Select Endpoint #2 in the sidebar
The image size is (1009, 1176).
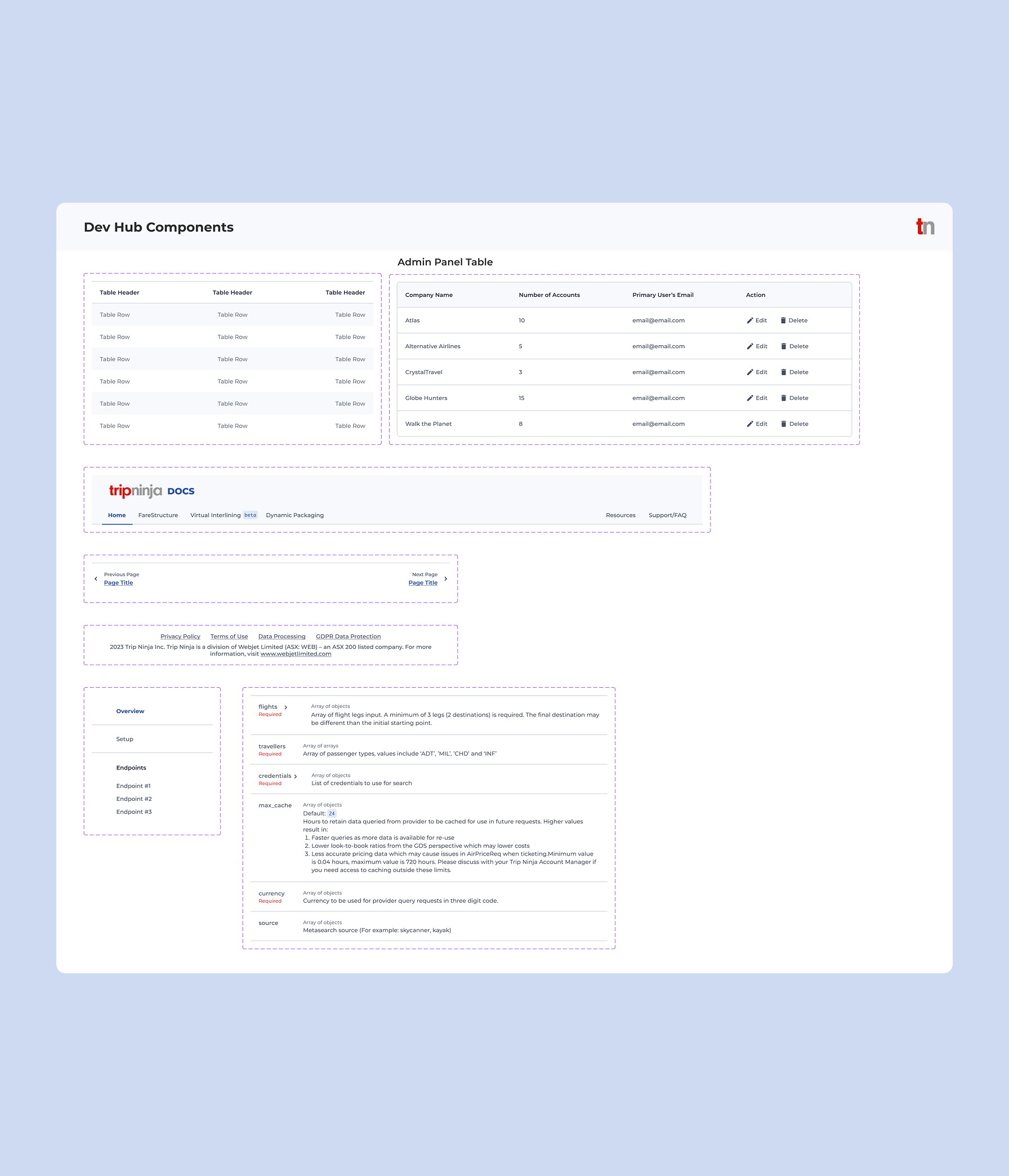coord(134,798)
